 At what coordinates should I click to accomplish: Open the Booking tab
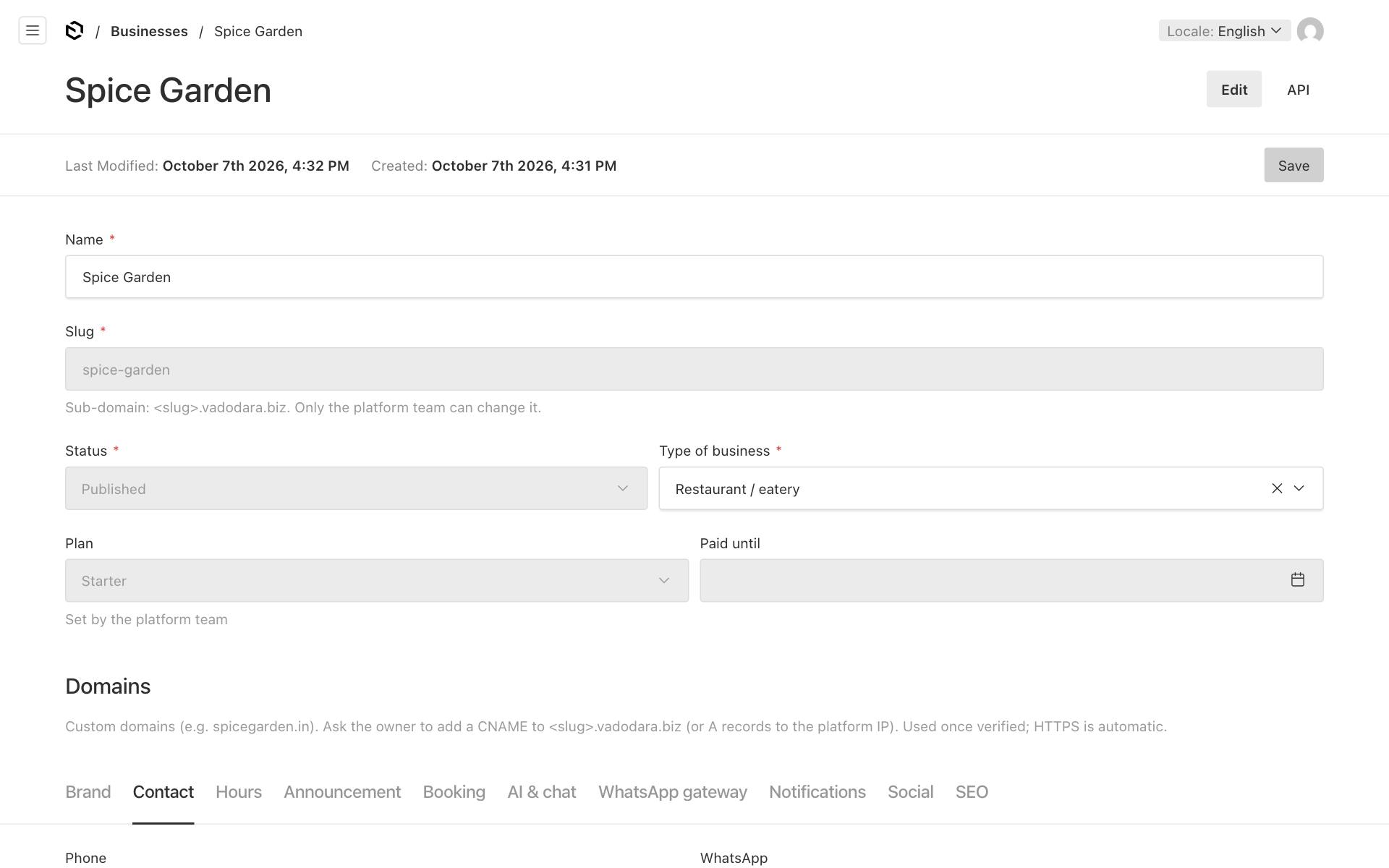pos(454,792)
